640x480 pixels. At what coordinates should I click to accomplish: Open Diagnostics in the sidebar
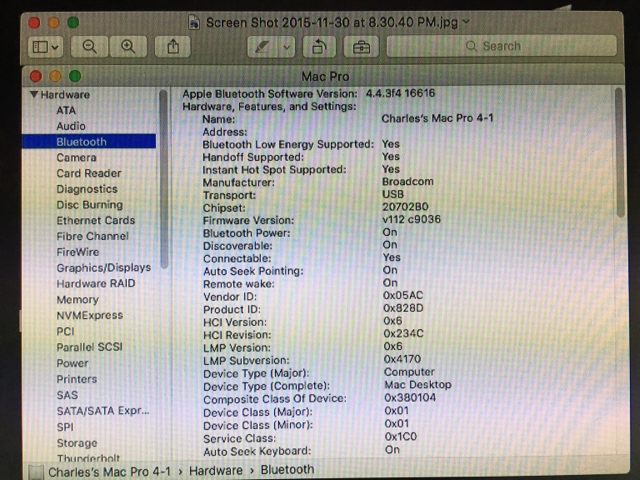[87, 189]
